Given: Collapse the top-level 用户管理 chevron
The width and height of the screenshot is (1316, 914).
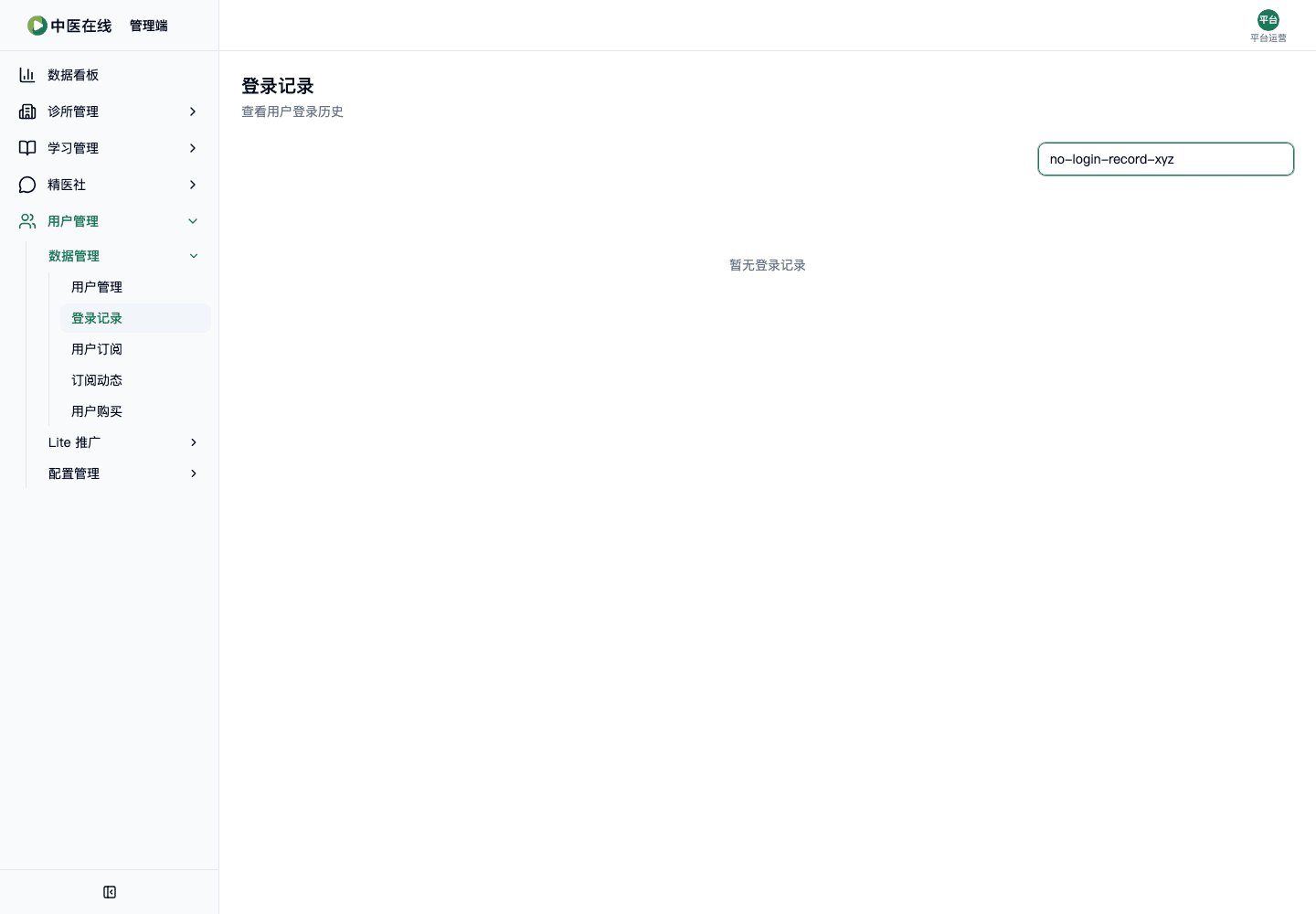Looking at the screenshot, I should point(193,221).
